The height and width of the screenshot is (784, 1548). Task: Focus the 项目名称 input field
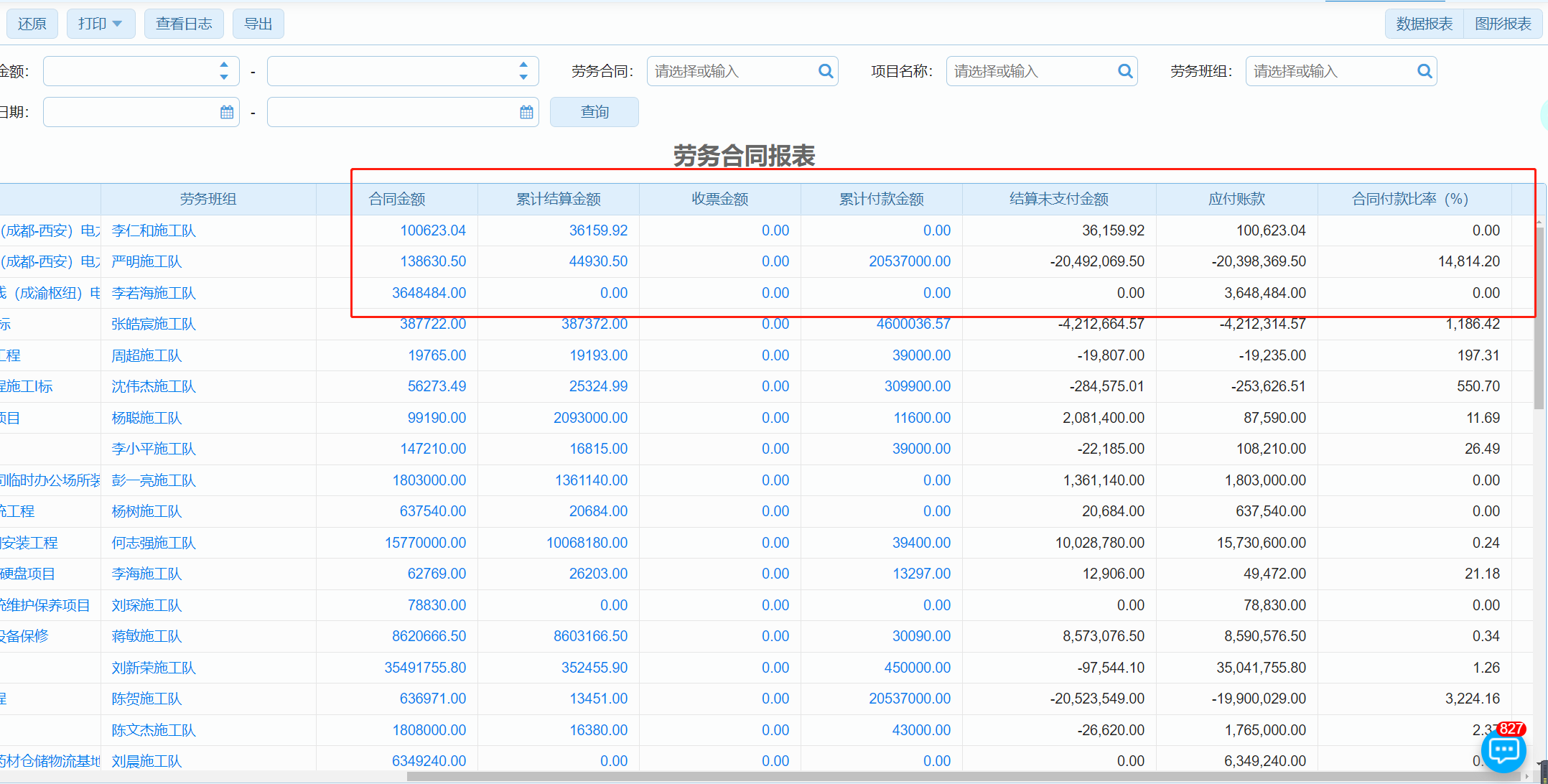point(1030,71)
